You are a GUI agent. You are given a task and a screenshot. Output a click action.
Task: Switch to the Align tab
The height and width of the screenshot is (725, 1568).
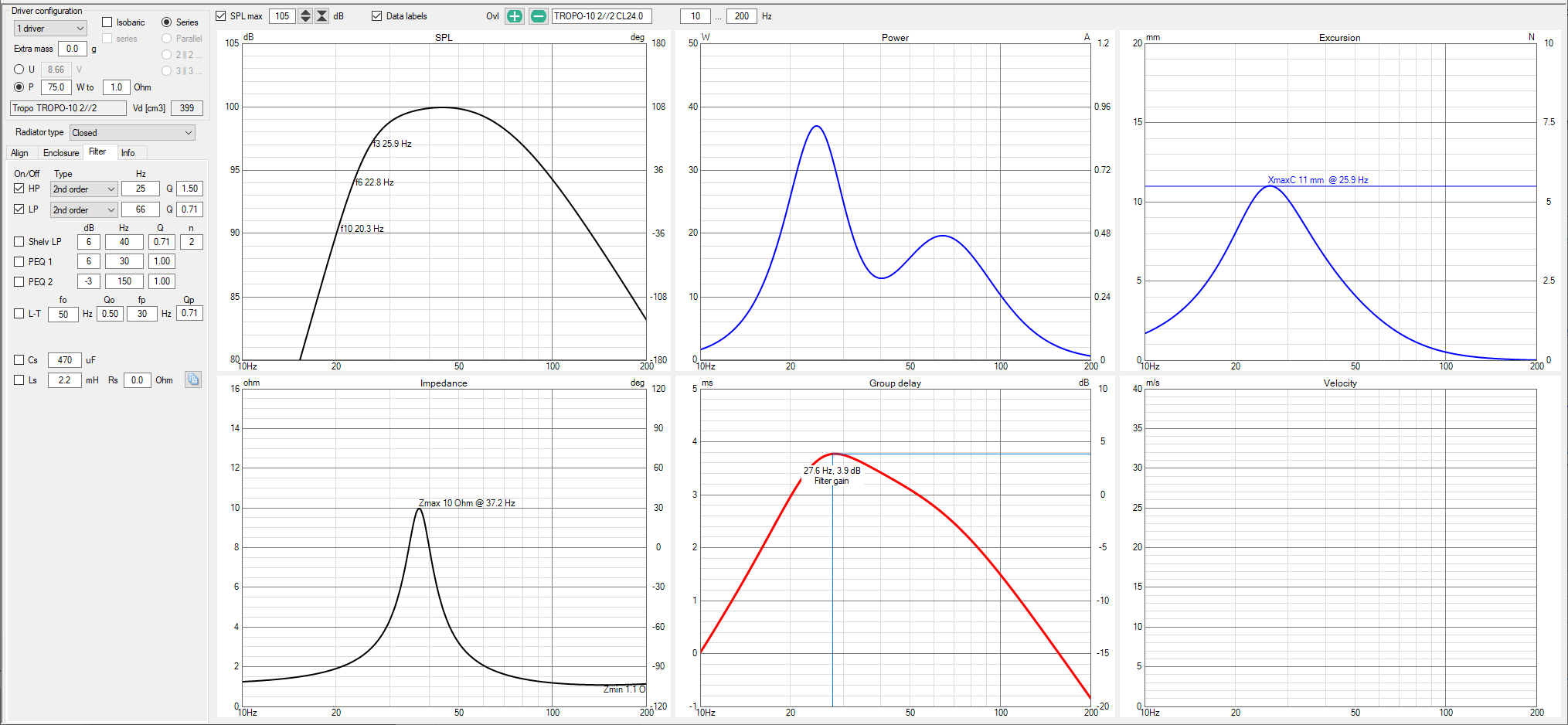[20, 153]
